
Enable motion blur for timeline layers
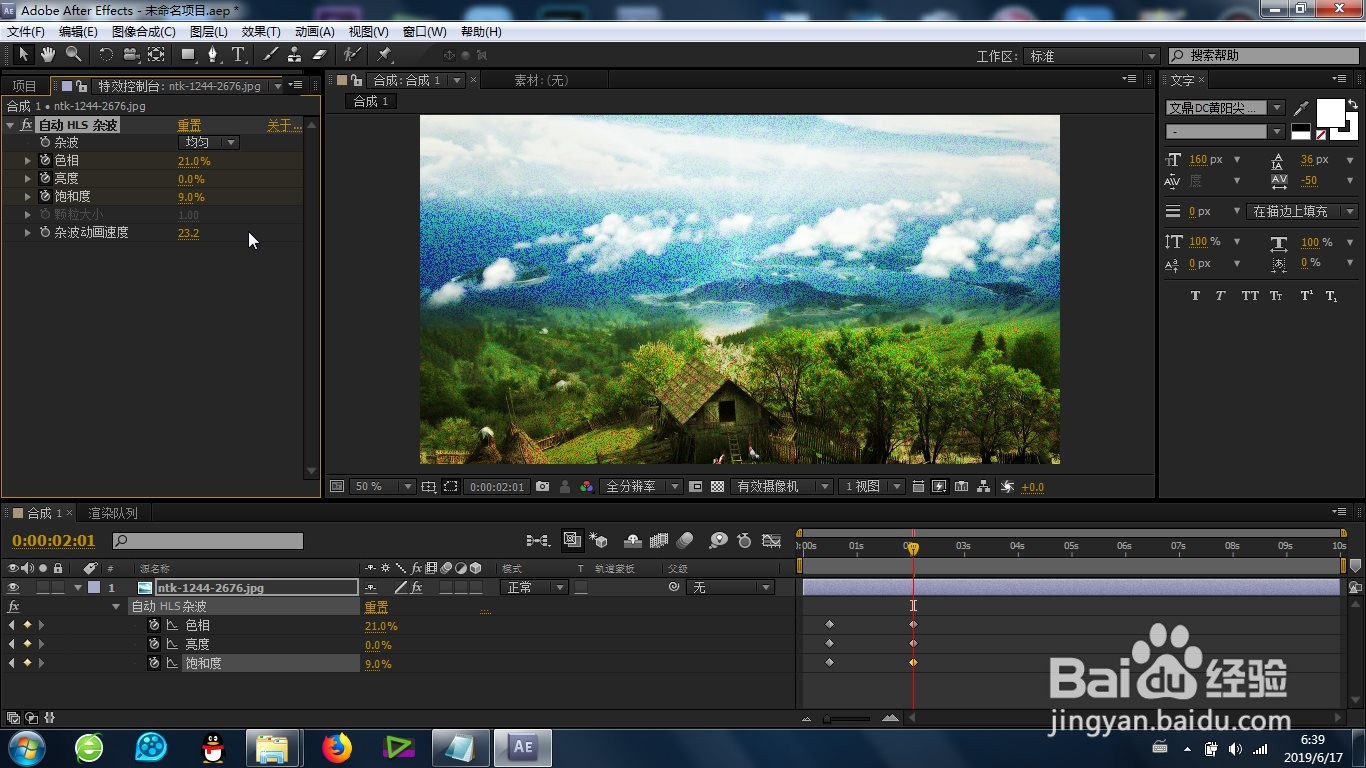(x=685, y=540)
